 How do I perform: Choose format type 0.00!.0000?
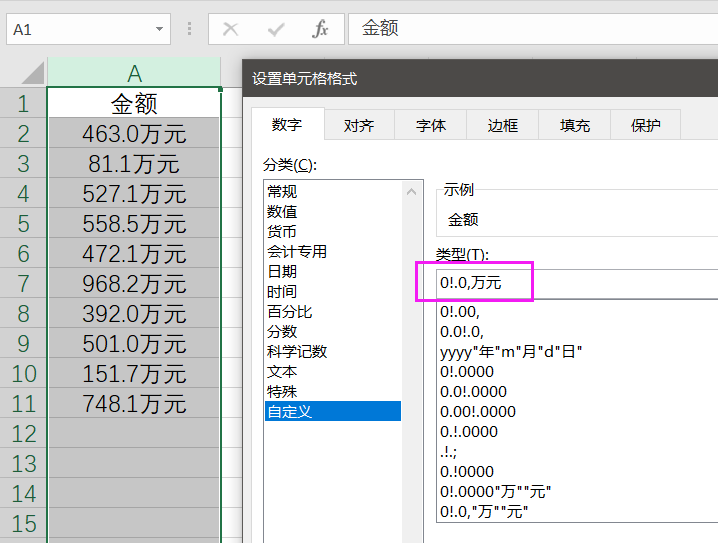478,412
